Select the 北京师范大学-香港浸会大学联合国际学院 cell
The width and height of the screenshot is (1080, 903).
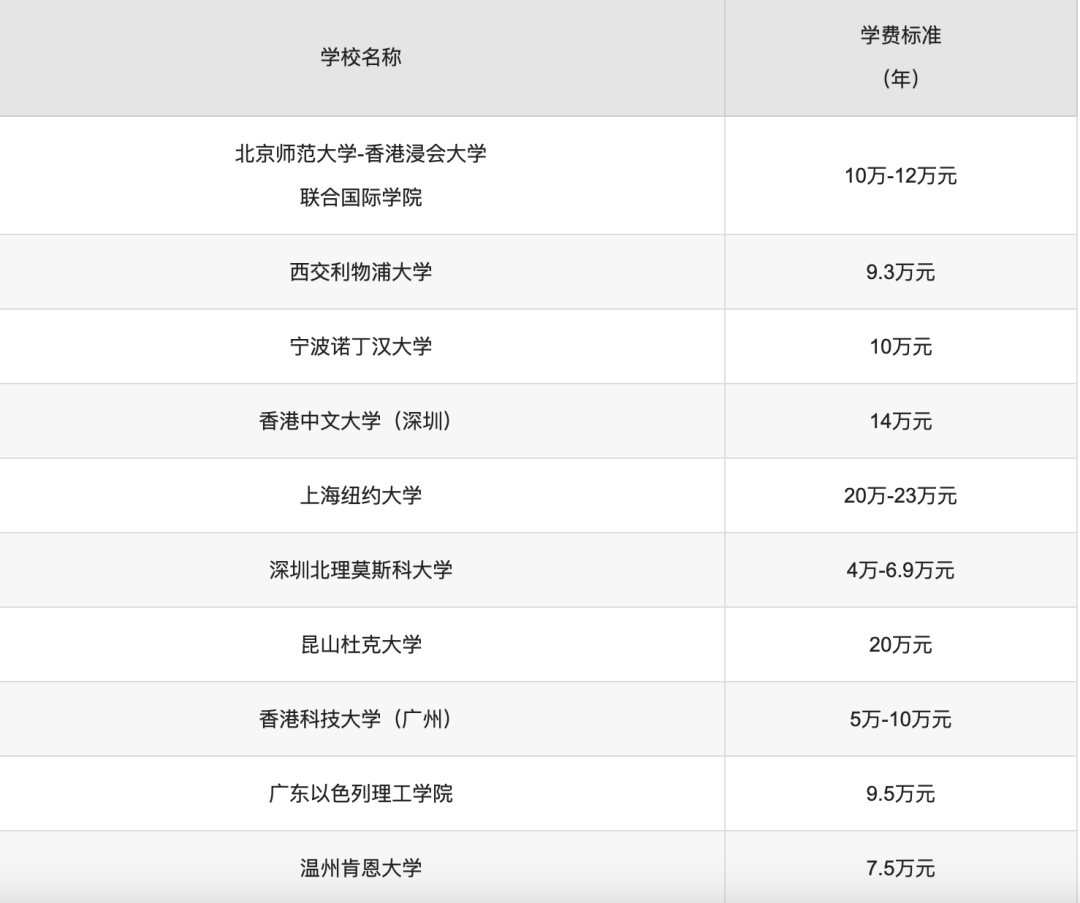(x=361, y=176)
